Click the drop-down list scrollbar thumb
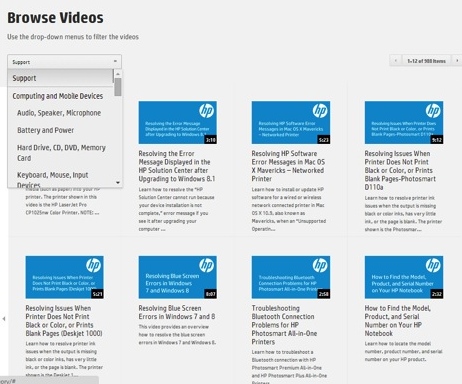 coord(118,87)
